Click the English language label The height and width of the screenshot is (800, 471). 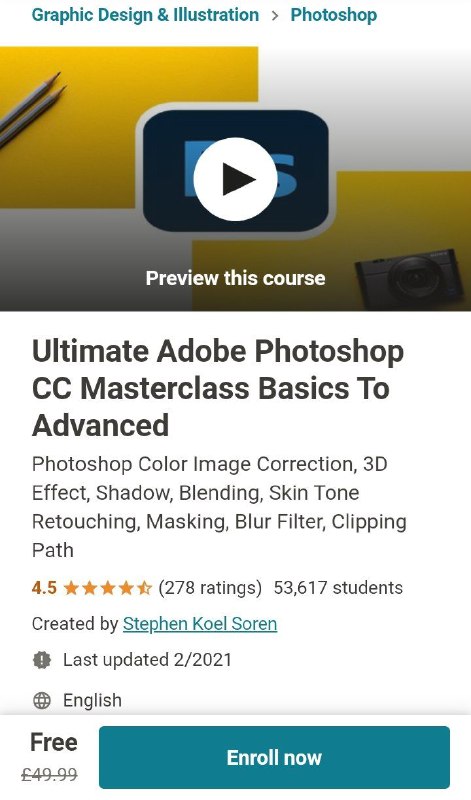point(92,701)
